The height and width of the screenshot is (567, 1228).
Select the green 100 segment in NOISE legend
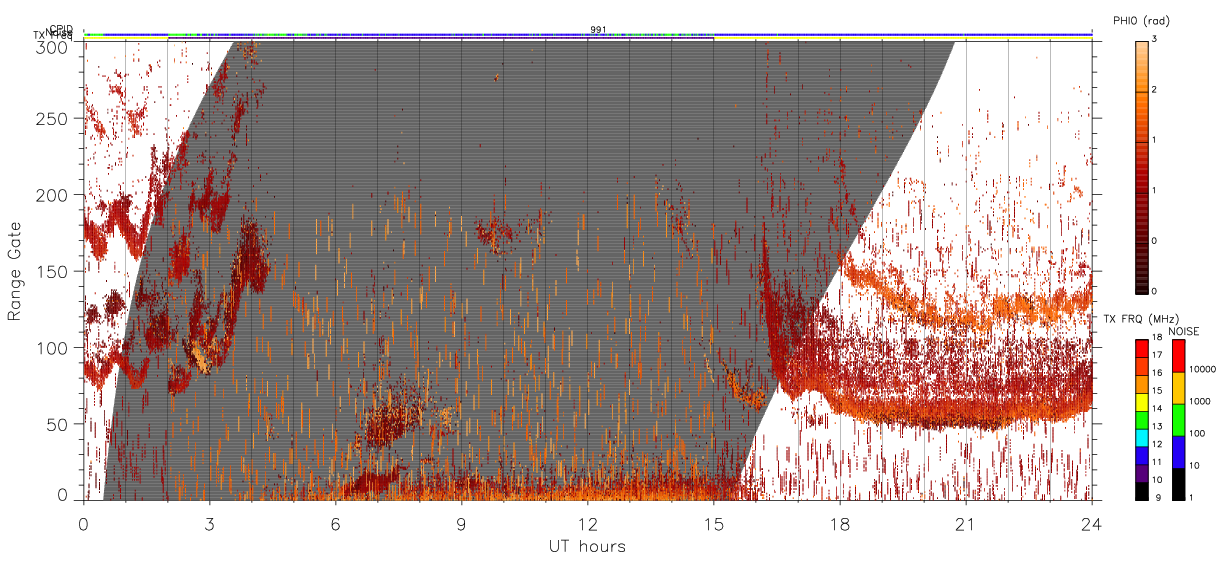pos(1177,419)
